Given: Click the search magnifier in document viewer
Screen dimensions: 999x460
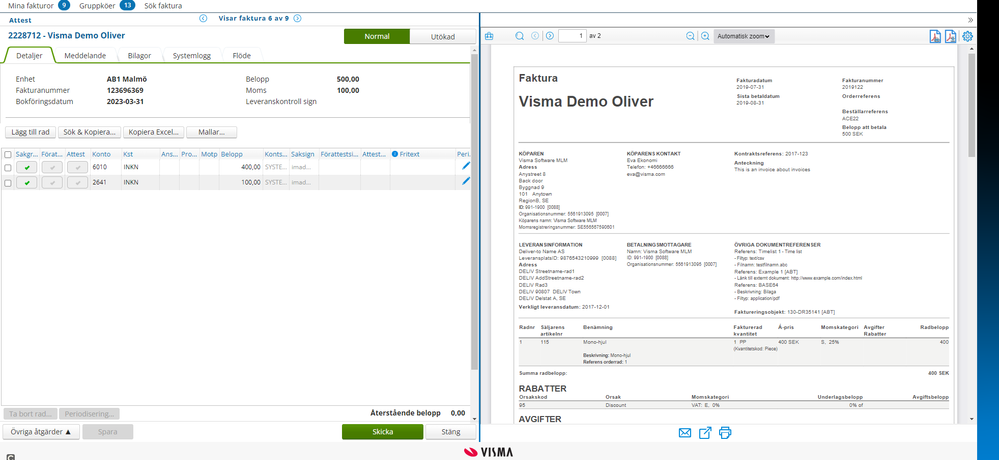Looking at the screenshot, I should (520, 36).
